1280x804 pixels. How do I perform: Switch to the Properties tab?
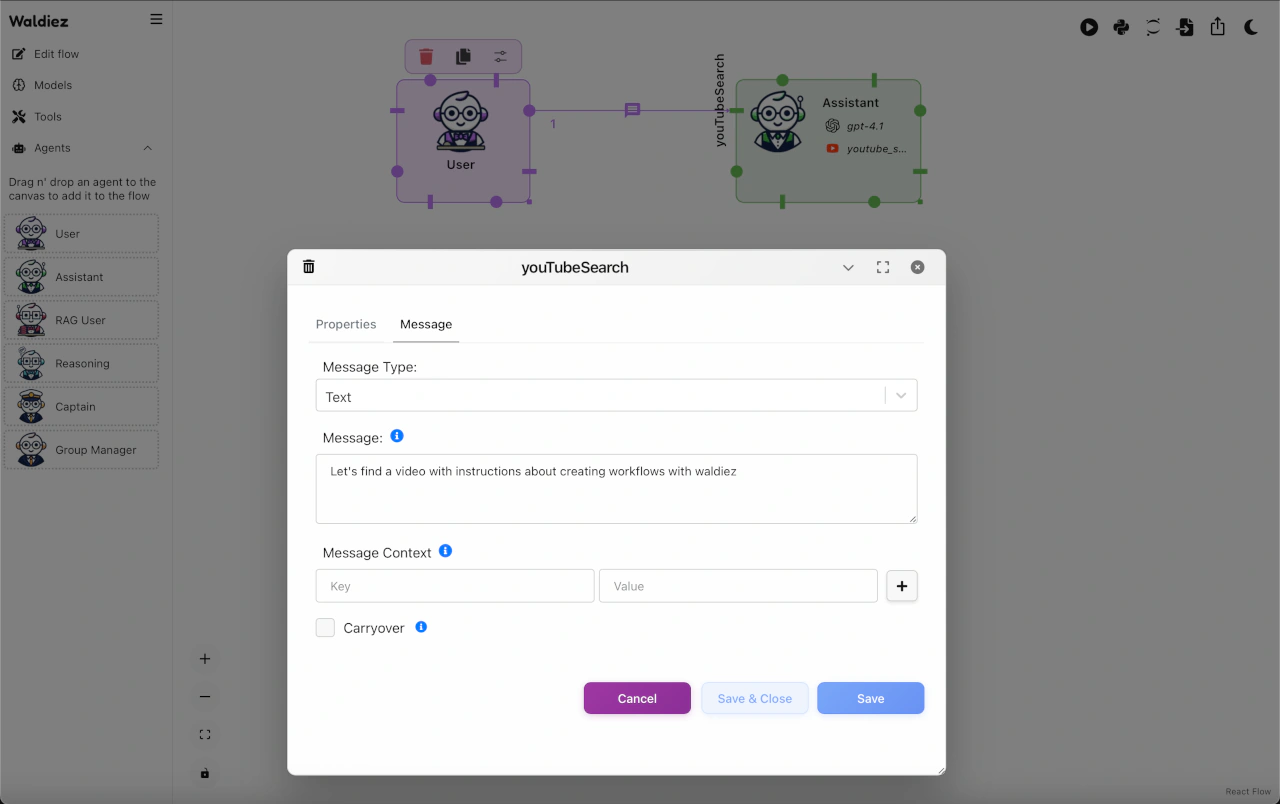pos(346,324)
